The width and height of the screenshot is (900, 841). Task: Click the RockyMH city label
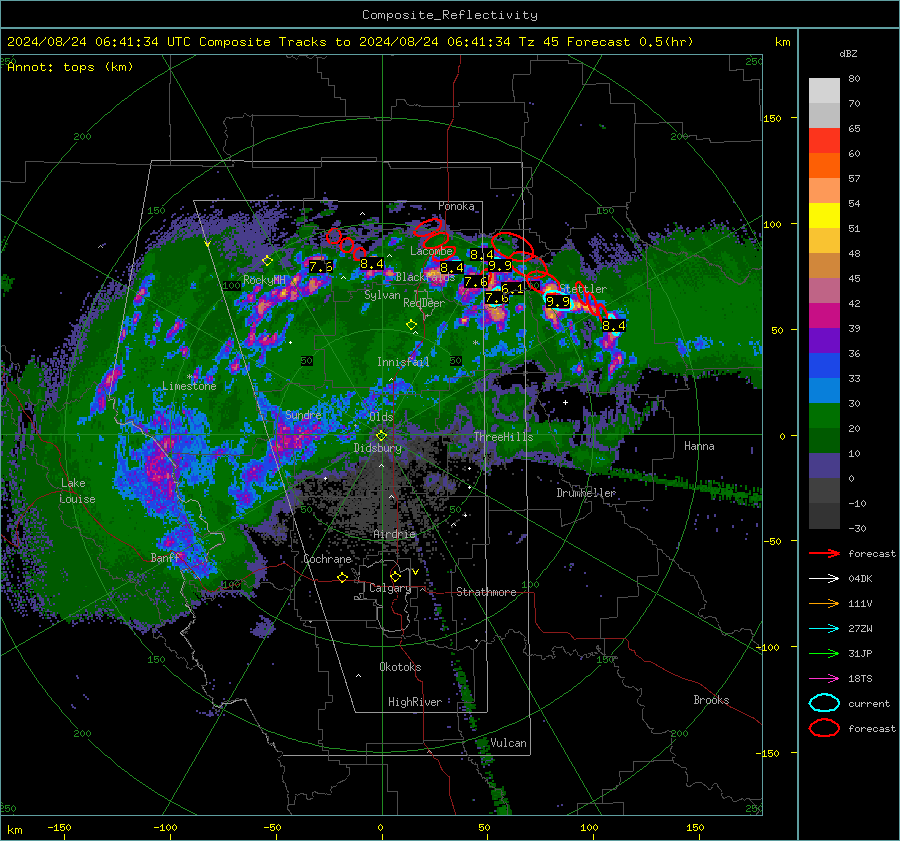[264, 280]
